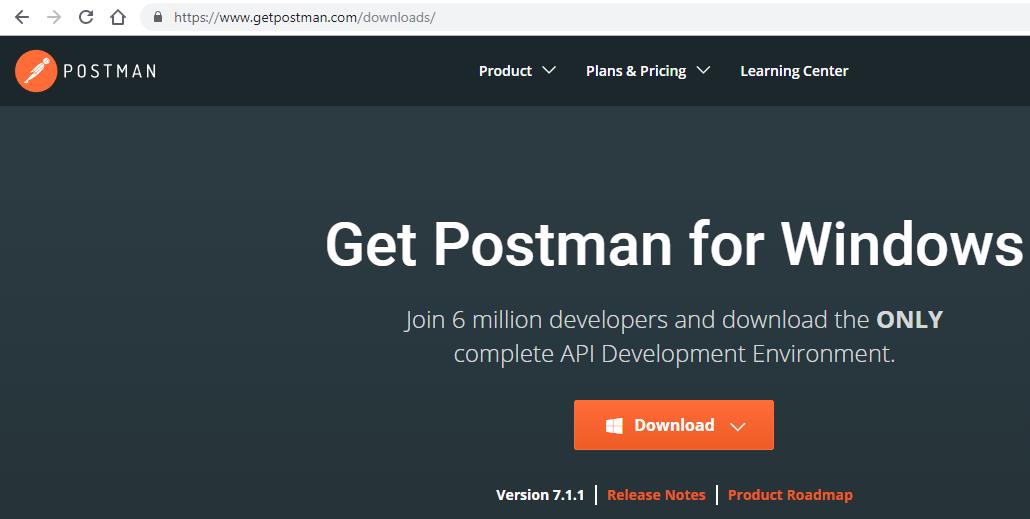The image size is (1030, 519).
Task: Click the 'complete API Development Environment' text
Action: coord(674,354)
